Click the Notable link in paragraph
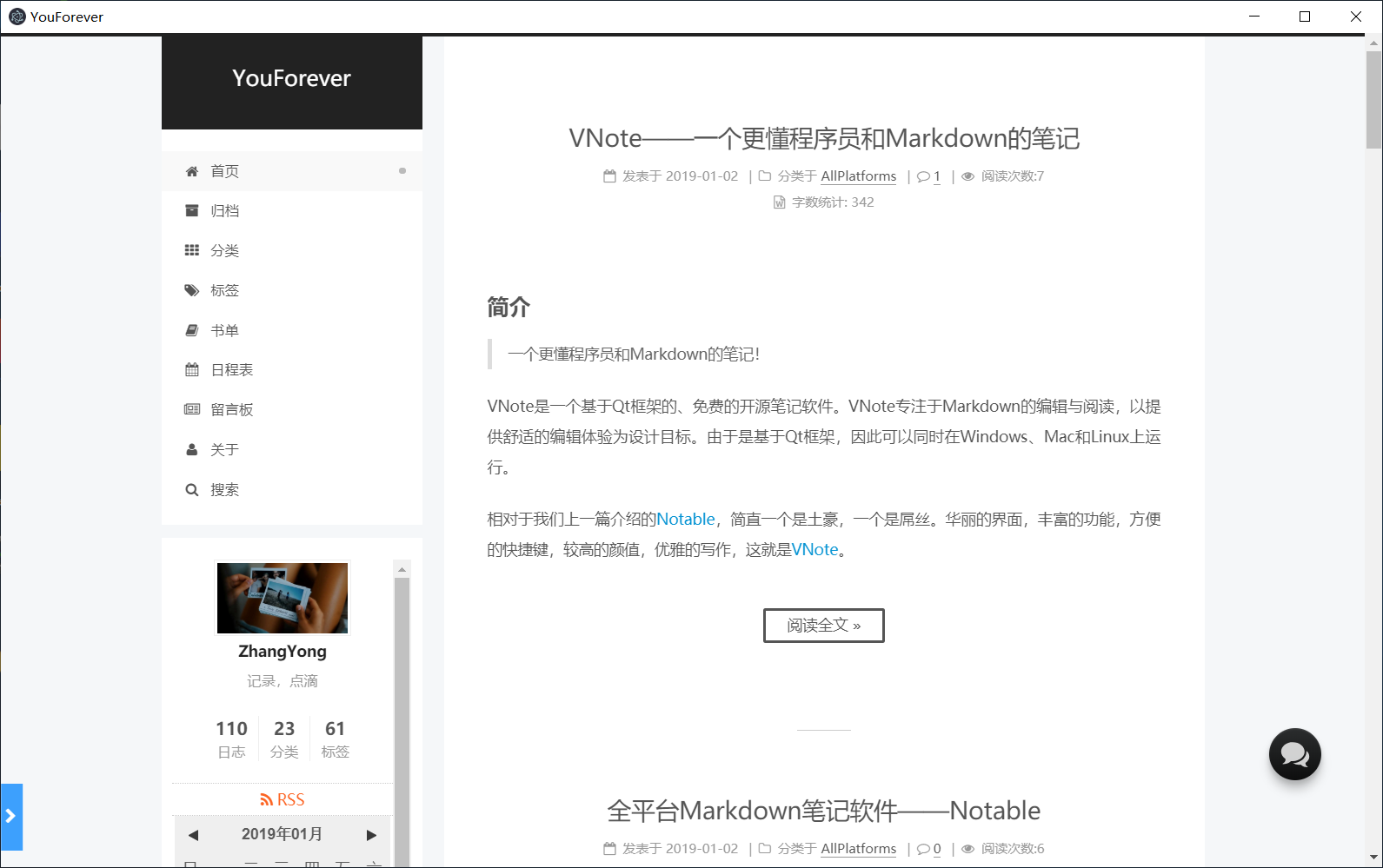 tap(686, 520)
